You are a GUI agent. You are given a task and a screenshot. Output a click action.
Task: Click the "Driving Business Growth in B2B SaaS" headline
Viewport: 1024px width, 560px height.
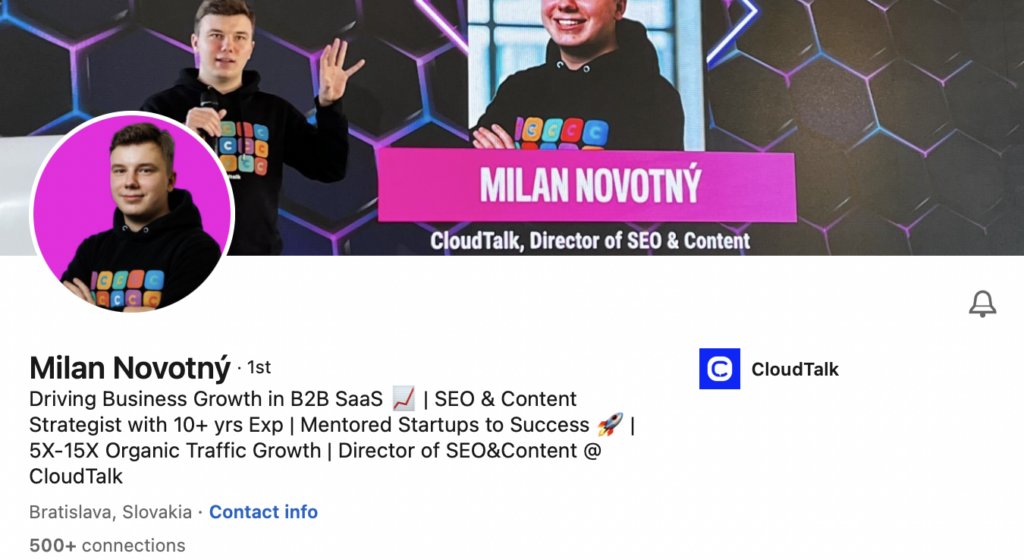206,399
